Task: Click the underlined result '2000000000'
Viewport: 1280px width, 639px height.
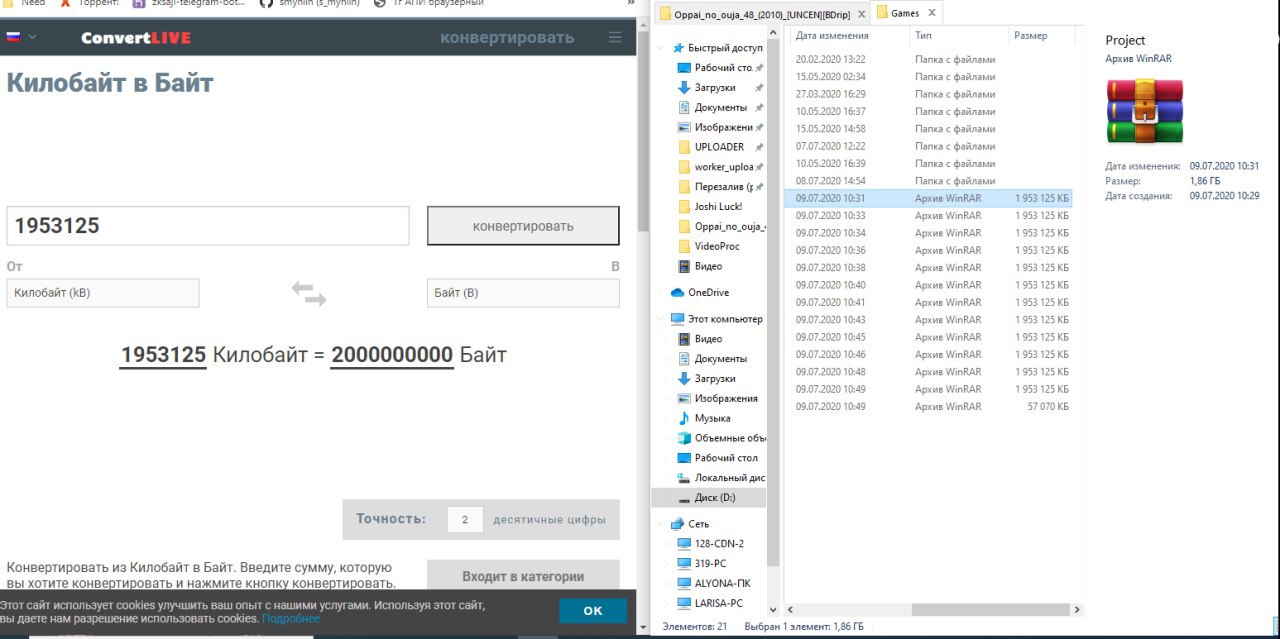Action: pyautogui.click(x=392, y=355)
